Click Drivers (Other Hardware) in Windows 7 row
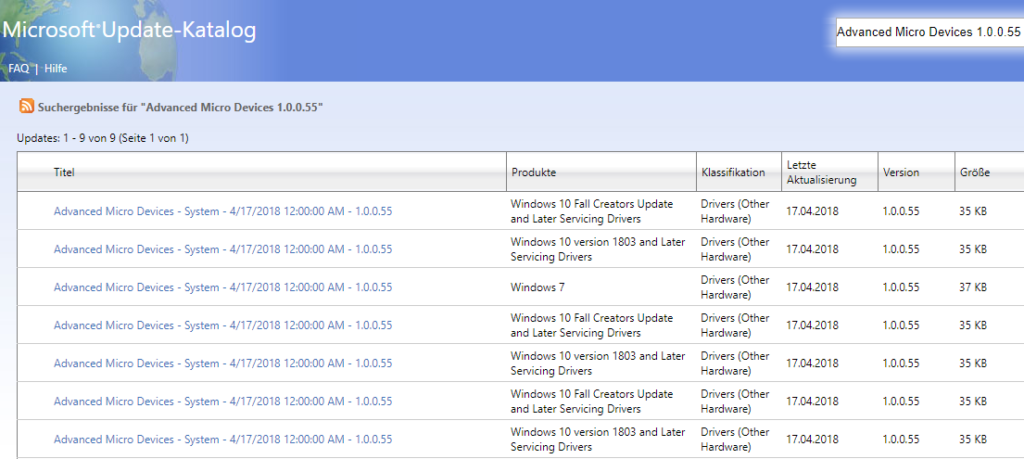Screen dimensions: 1024x459 pyautogui.click(x=735, y=287)
